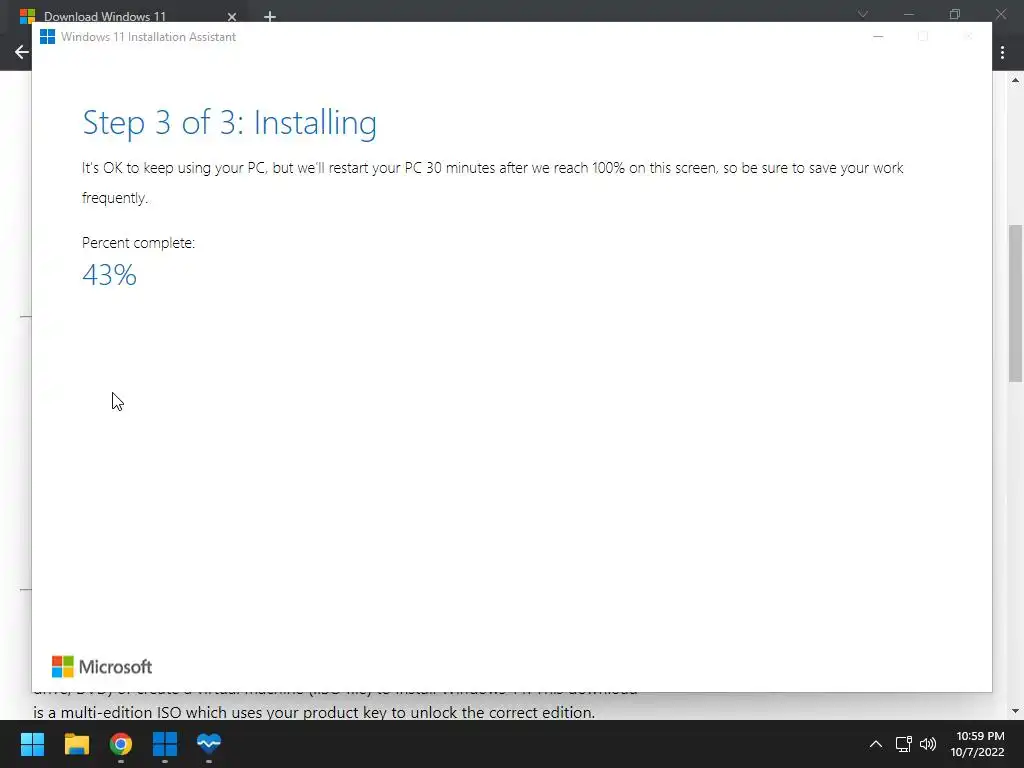Screen dimensions: 1024x768
Task: Click the scrollbar up arrow in Chrome
Action: pyautogui.click(x=1015, y=80)
